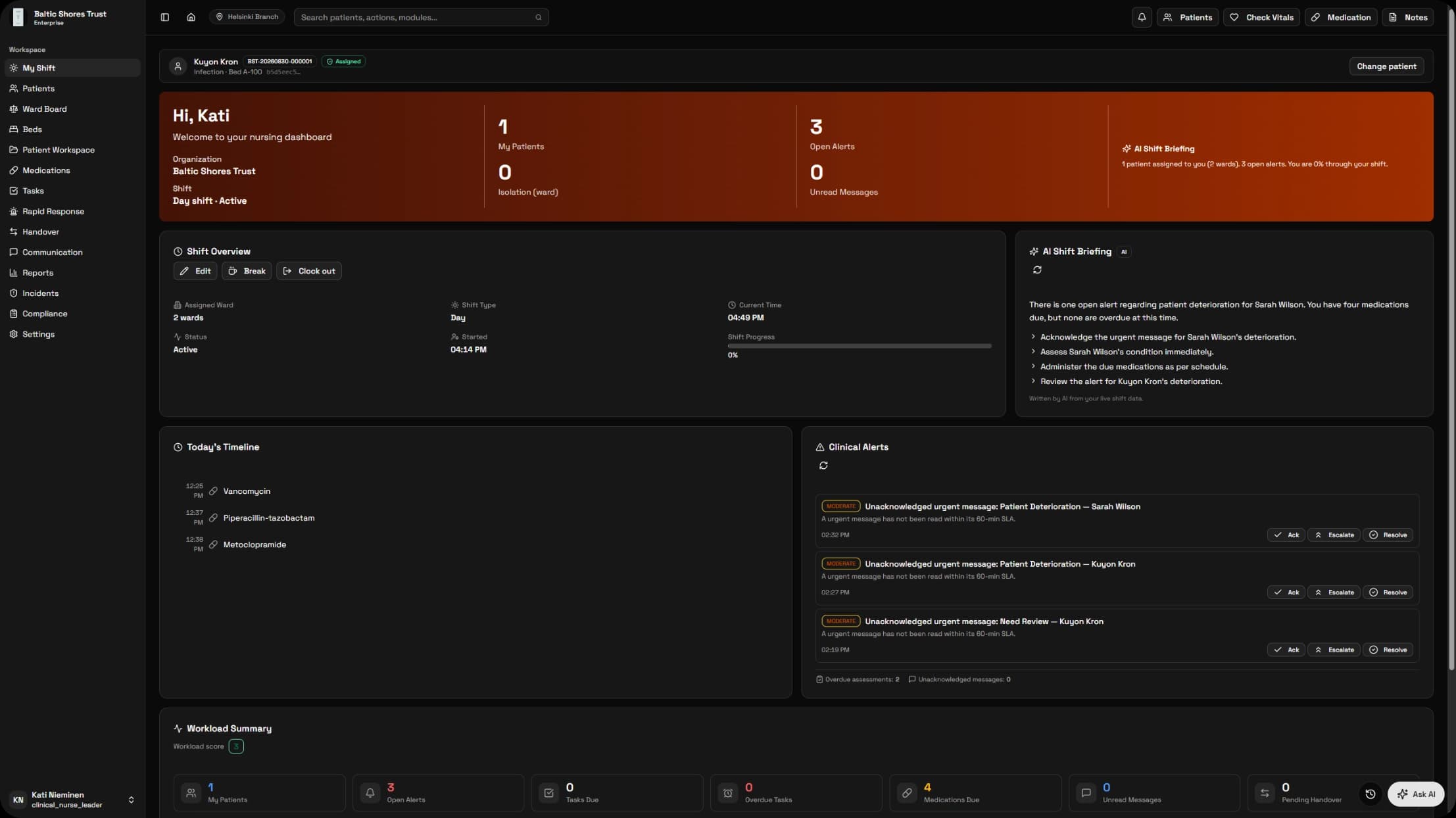This screenshot has height=818, width=1456.
Task: Click the Unread Messages chat icon
Action: tap(1086, 793)
